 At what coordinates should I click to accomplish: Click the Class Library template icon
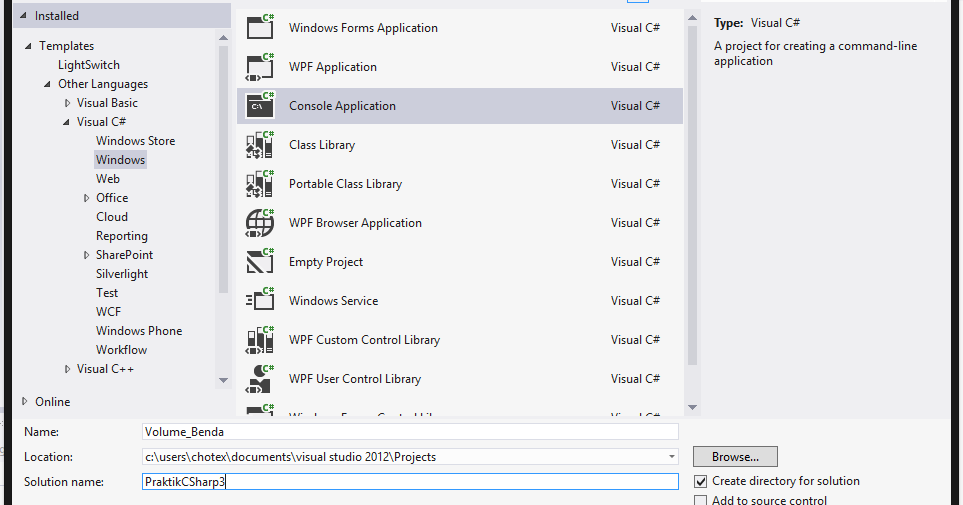[260, 145]
